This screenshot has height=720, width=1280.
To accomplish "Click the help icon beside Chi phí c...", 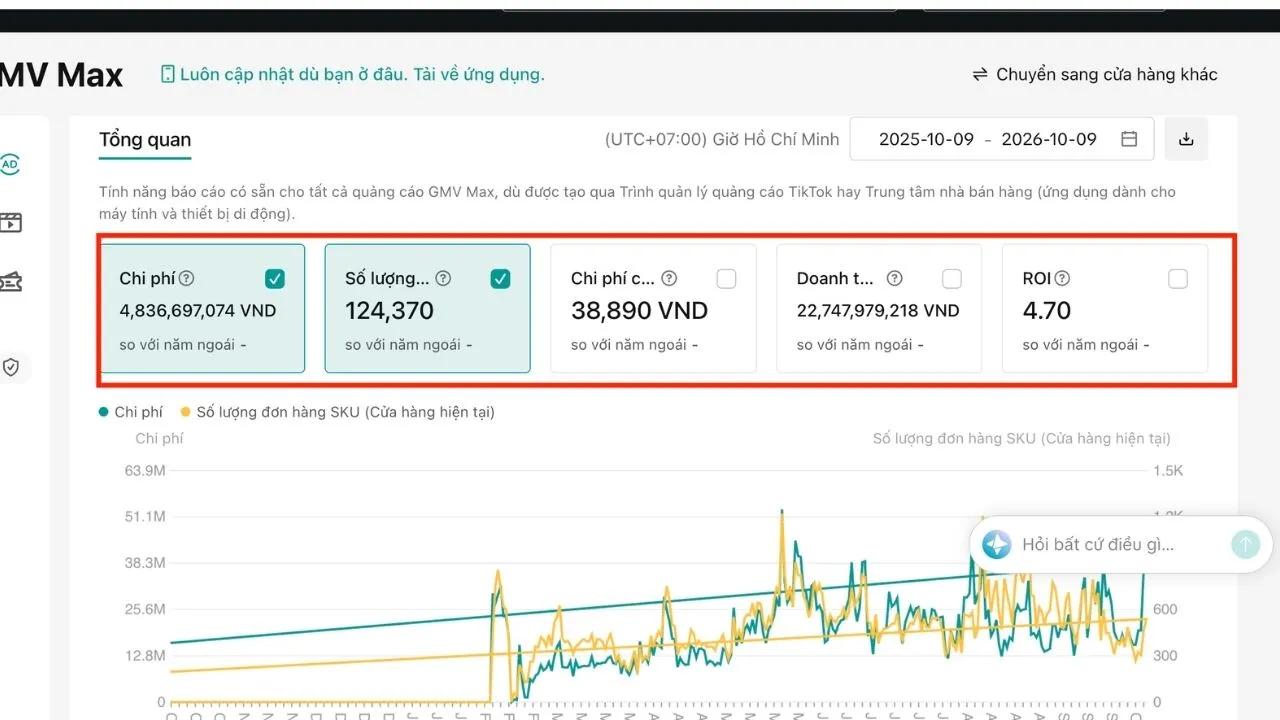I will coord(669,279).
